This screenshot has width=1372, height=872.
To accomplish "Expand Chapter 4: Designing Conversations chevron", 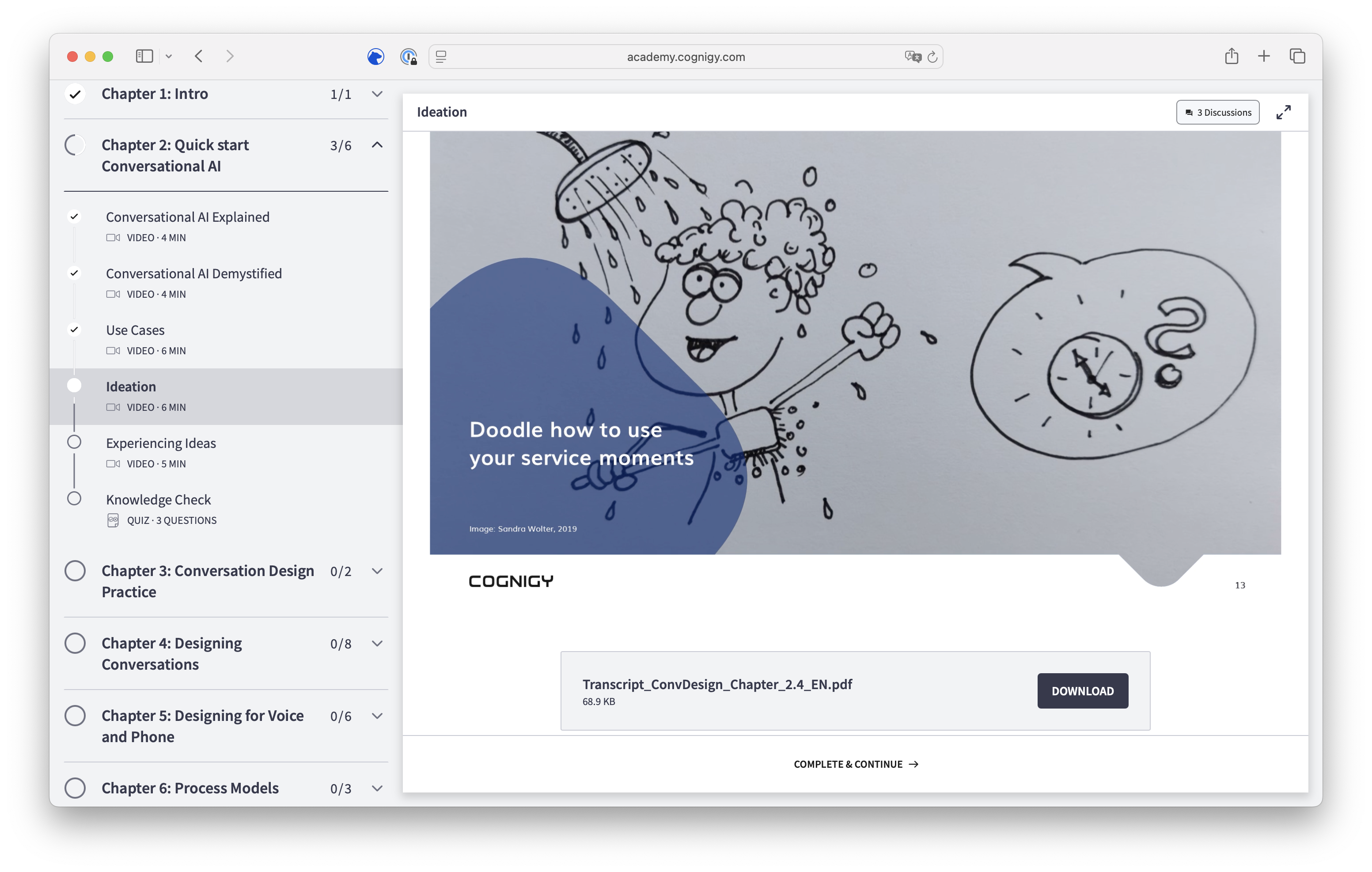I will pos(377,644).
